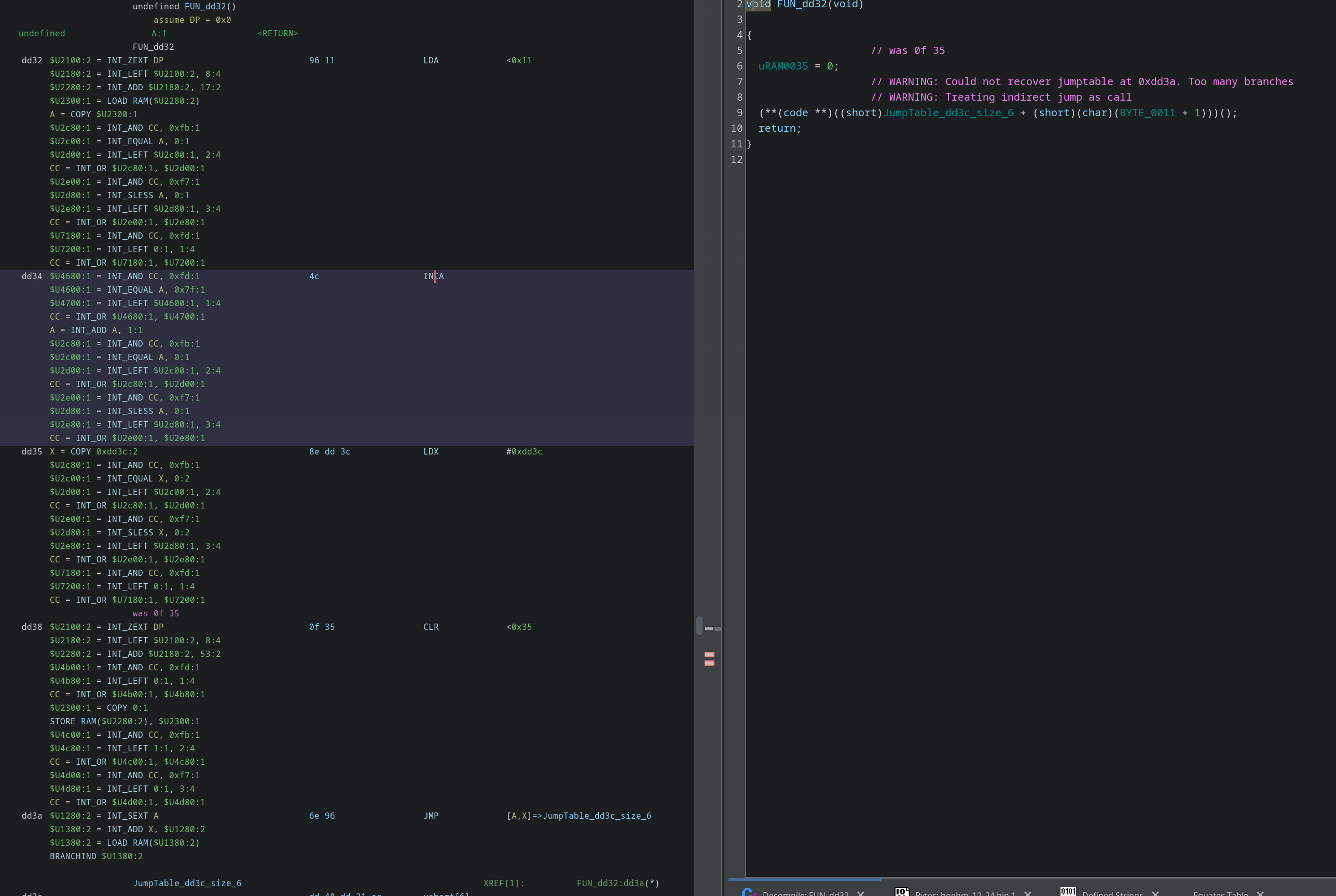Click the red change marker in the navigation margin

(x=710, y=655)
